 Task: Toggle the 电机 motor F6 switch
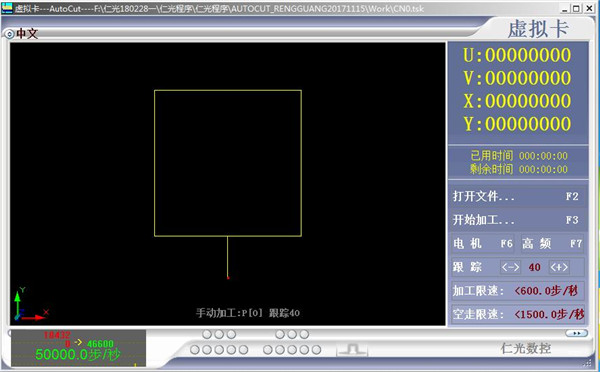[483, 243]
